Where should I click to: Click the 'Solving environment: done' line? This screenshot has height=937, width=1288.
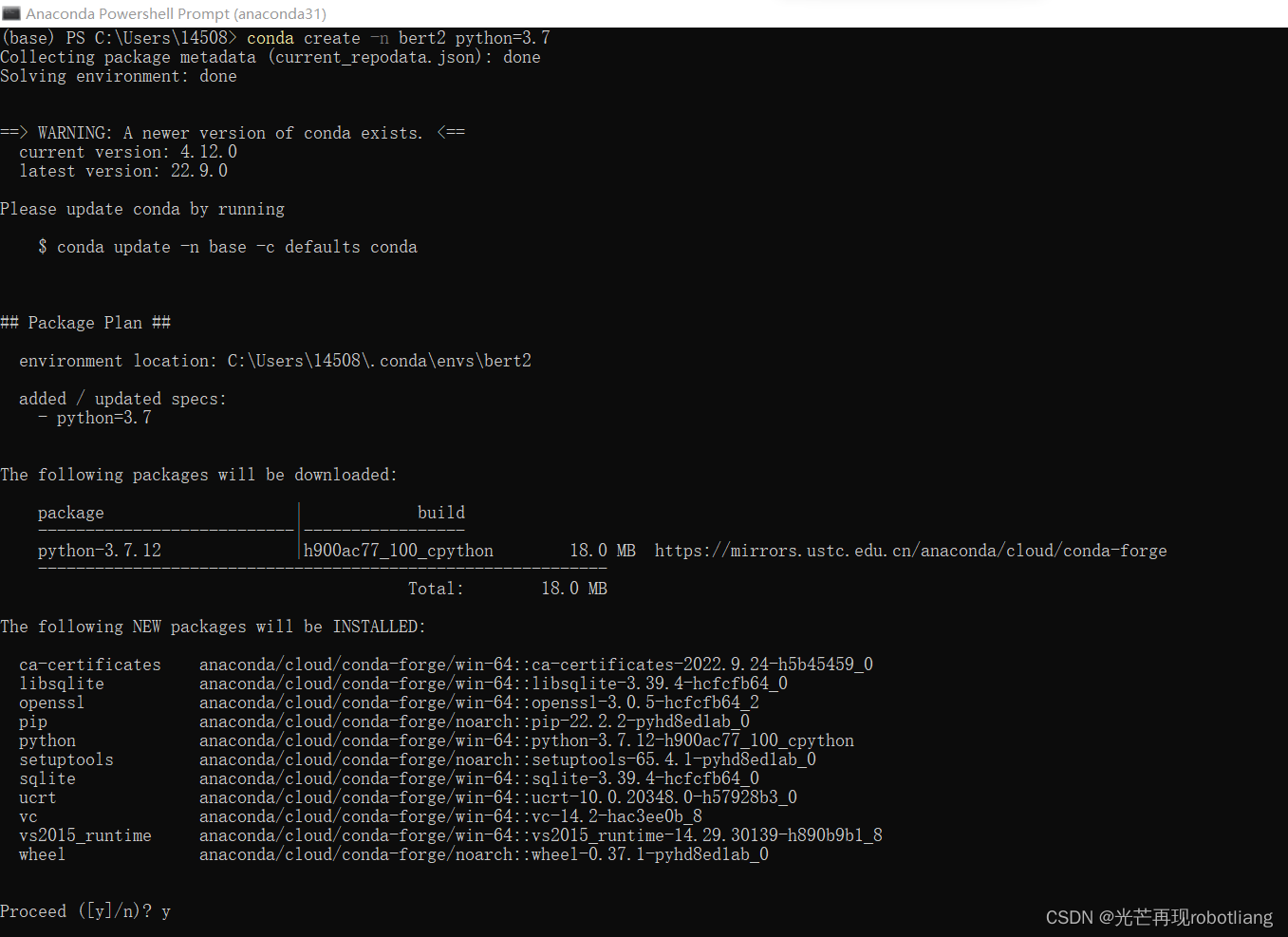point(119,76)
